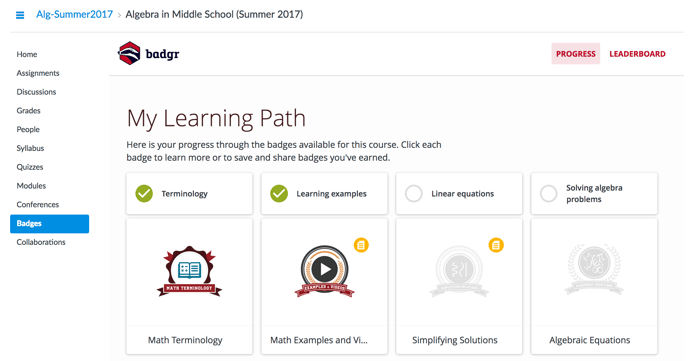Select the grayed Algebraic Equations badge
Screen dimensions: 688x361
[594, 269]
